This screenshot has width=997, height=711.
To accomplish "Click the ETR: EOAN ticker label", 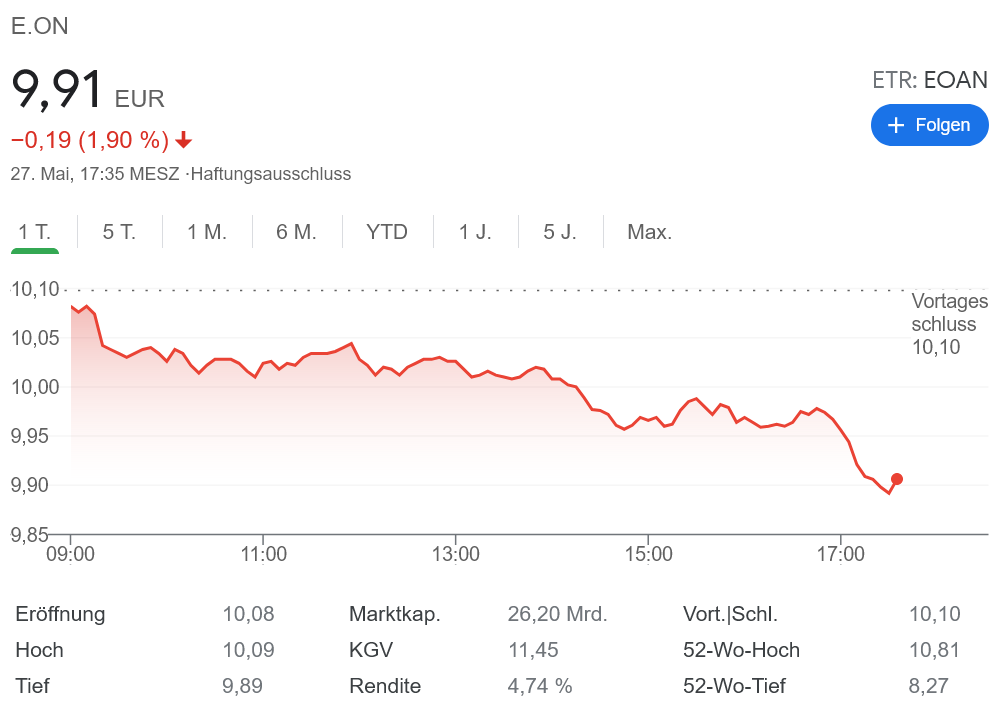I will [929, 81].
